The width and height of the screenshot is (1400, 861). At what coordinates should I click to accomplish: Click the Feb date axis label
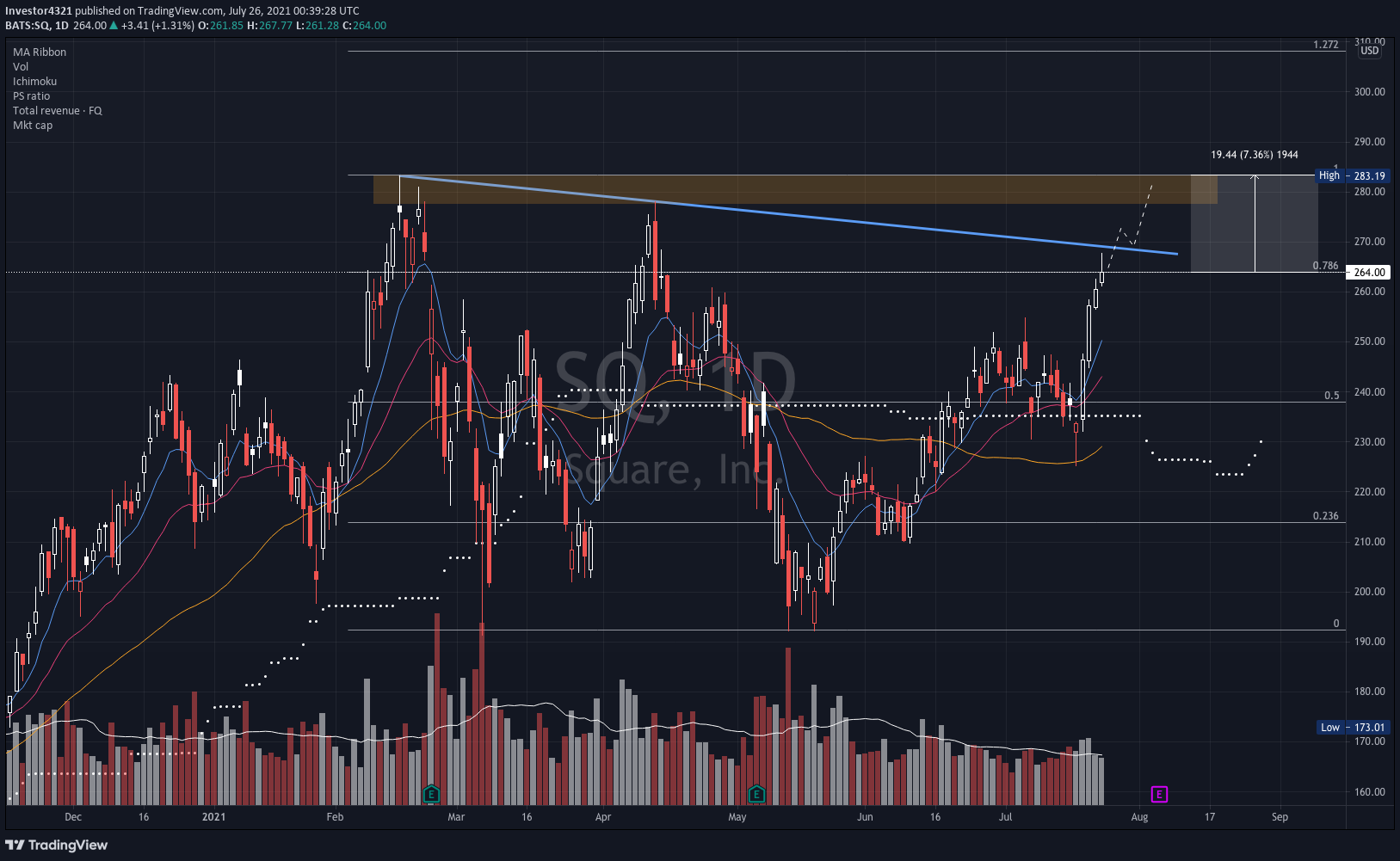pos(335,817)
